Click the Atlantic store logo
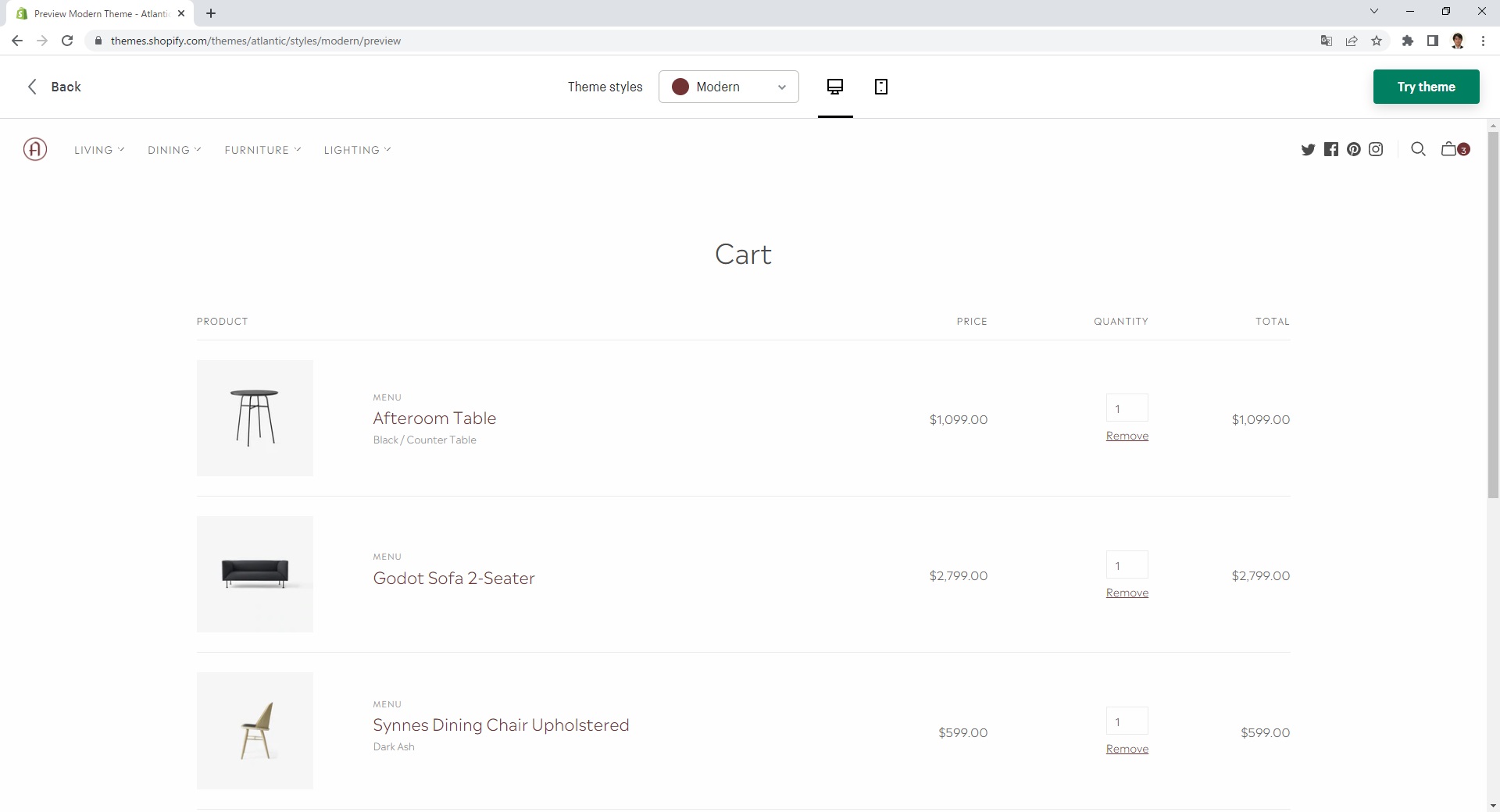The image size is (1500, 812). point(35,149)
